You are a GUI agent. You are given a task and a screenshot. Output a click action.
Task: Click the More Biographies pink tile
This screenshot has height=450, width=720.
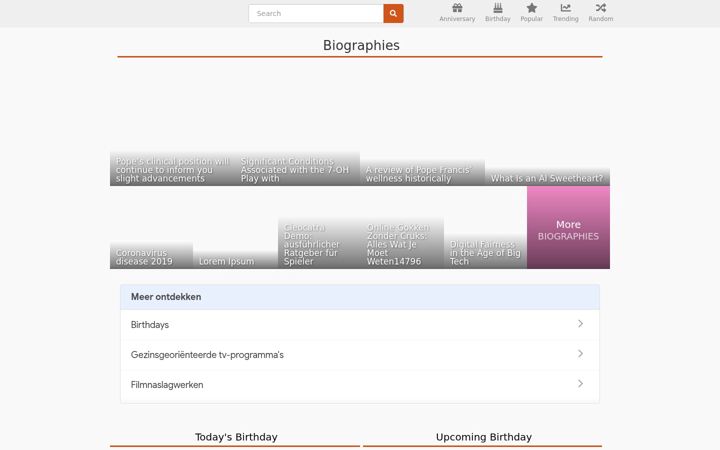(568, 227)
